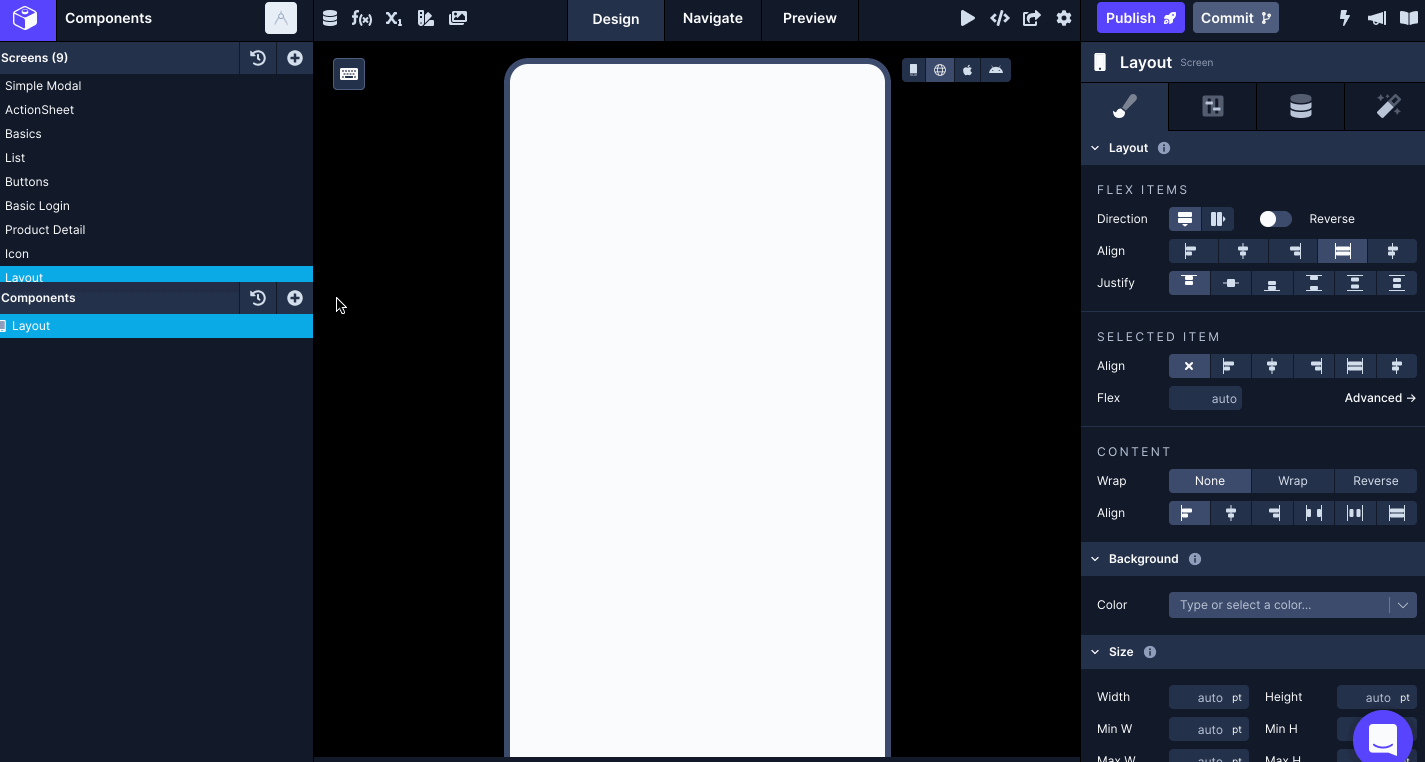The height and width of the screenshot is (762, 1425).
Task: Clear Selected Item Align with X
Action: point(1189,366)
